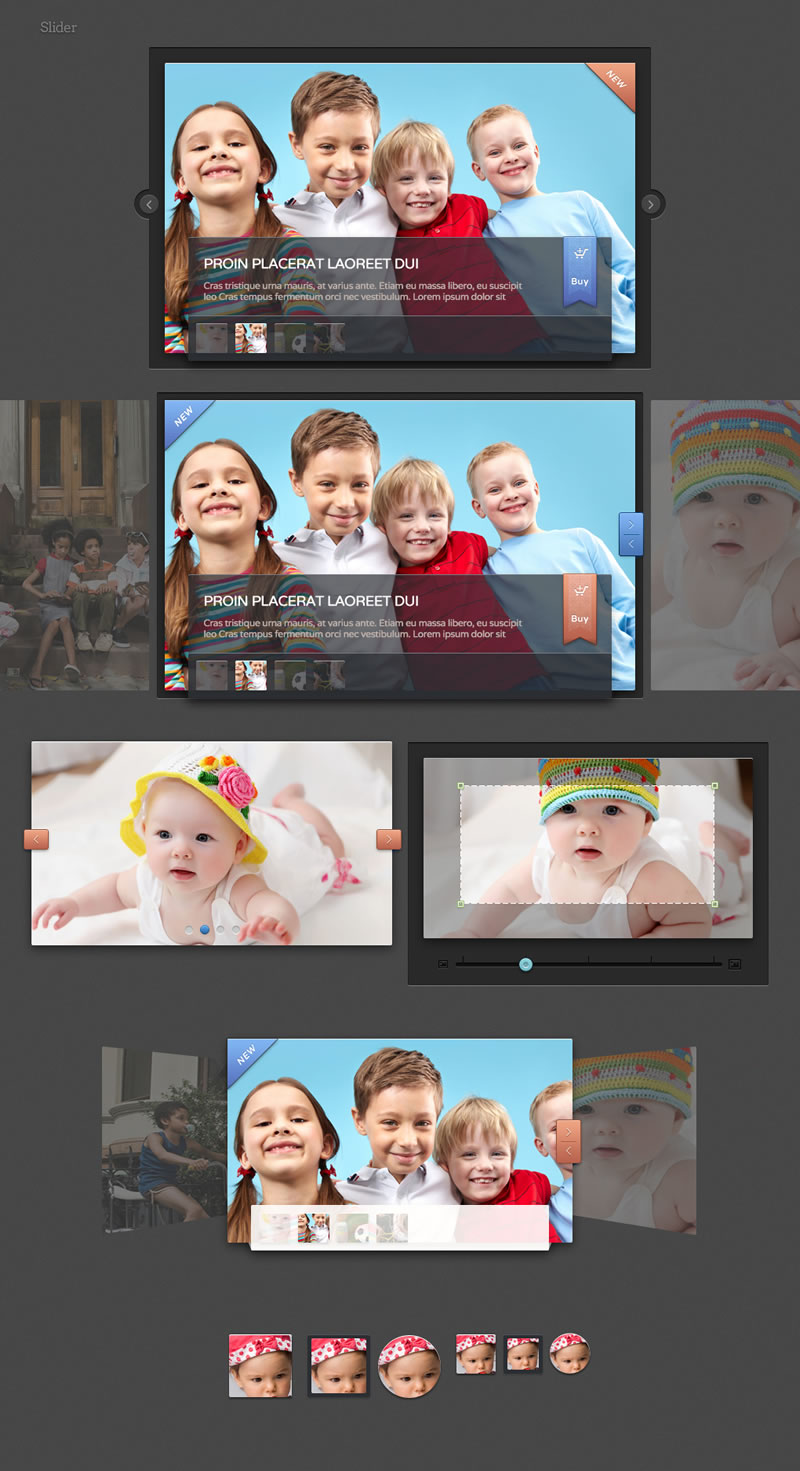Click a corner handle of the dashed crop selection
800x1471 pixels.
tap(460, 786)
